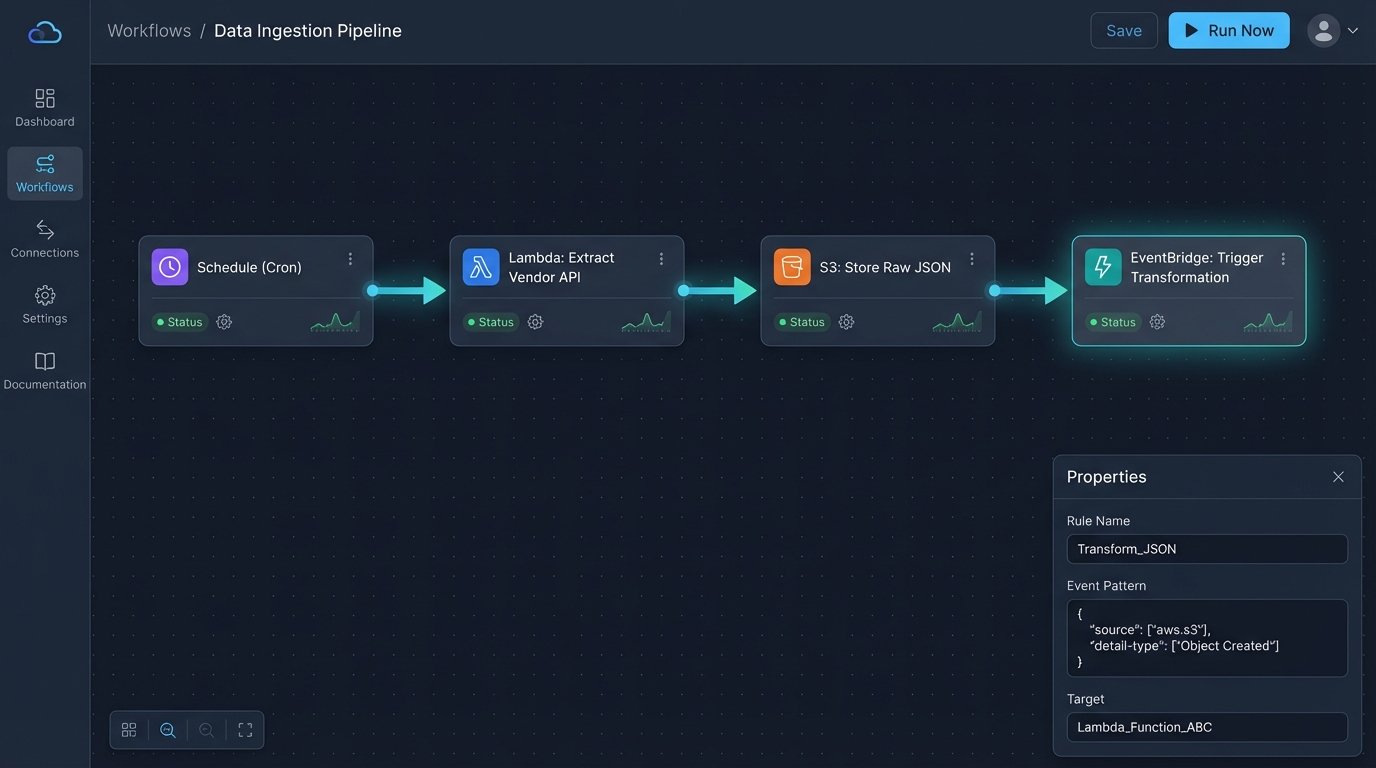Image resolution: width=1376 pixels, height=768 pixels.
Task: Select the Schedule (Cron) clock icon
Action: (x=169, y=267)
